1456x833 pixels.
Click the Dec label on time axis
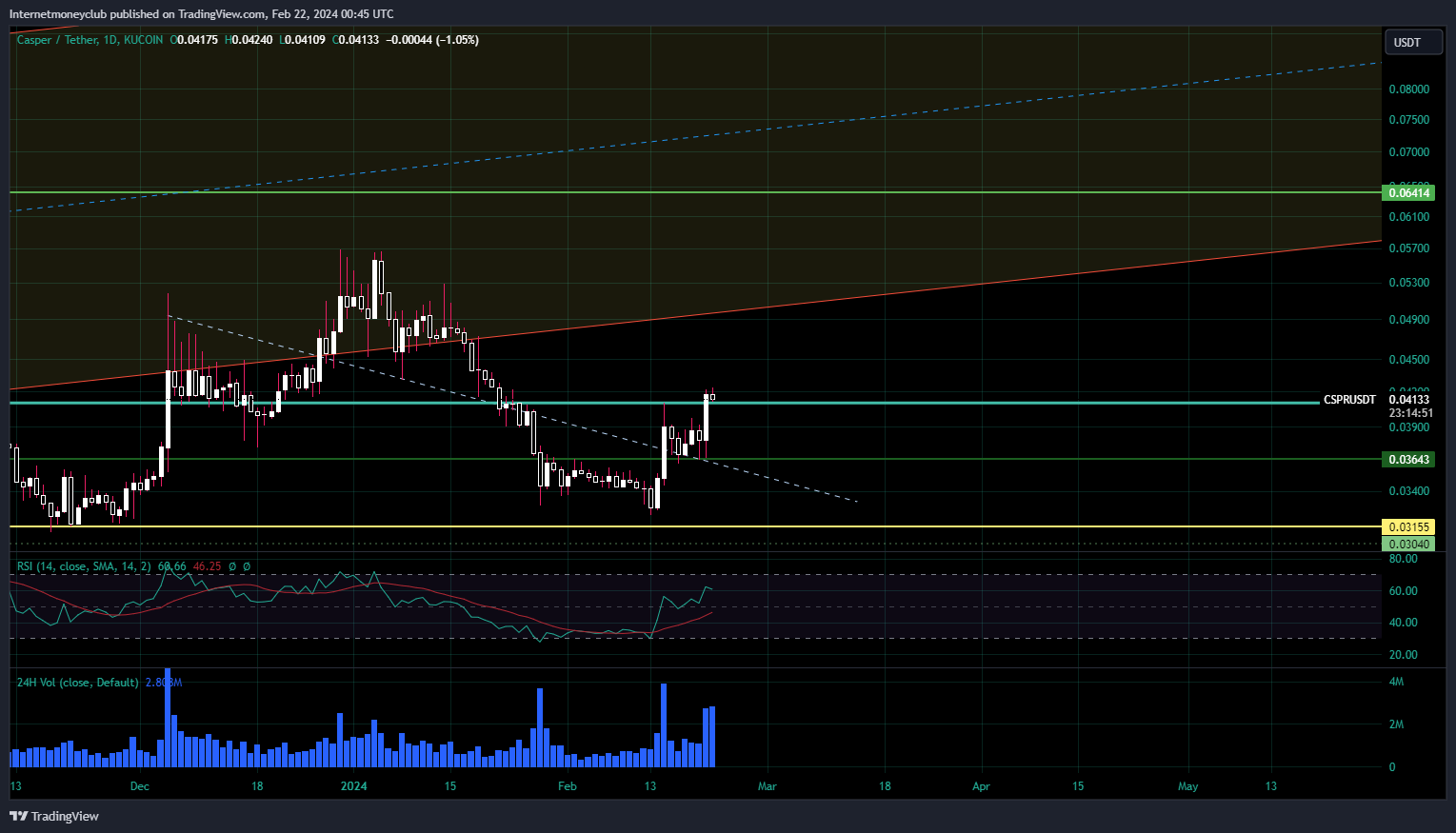140,786
